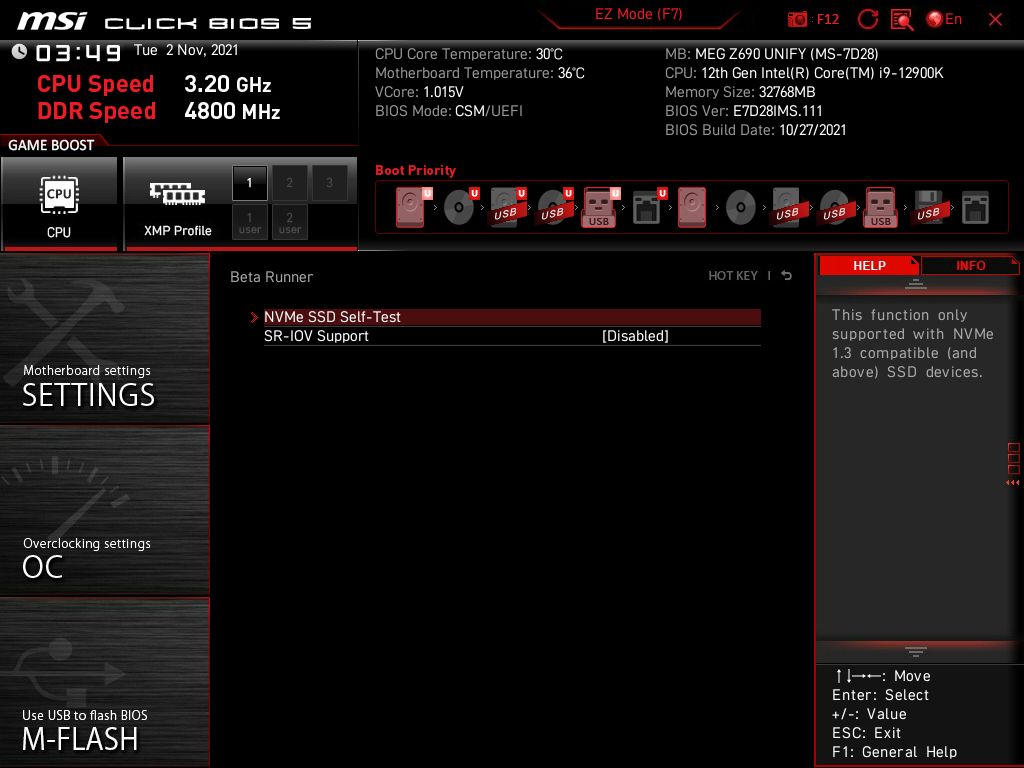Screen dimensions: 1024x768
Task: Switch to the INFO tab
Action: [970, 265]
